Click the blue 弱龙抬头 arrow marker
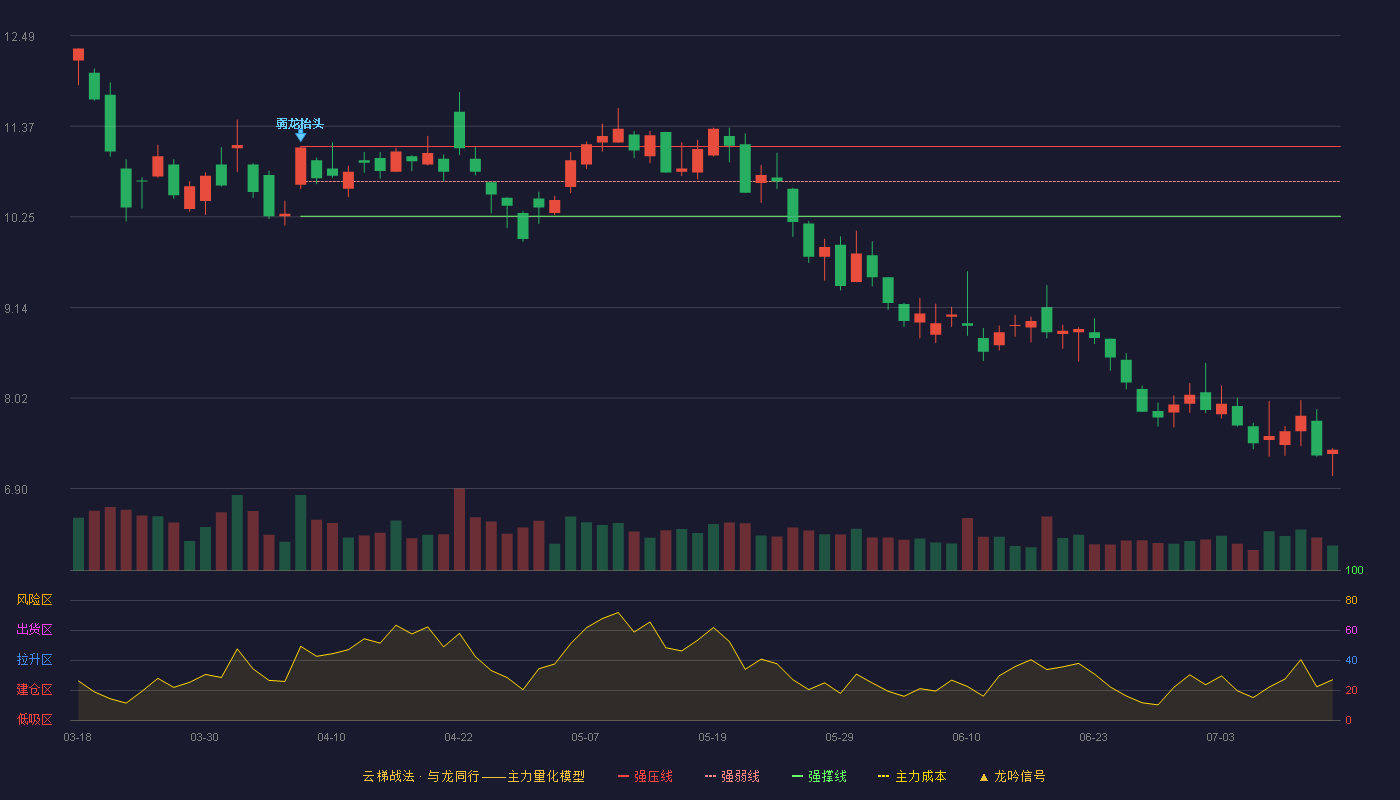1400x800 pixels. click(x=301, y=136)
